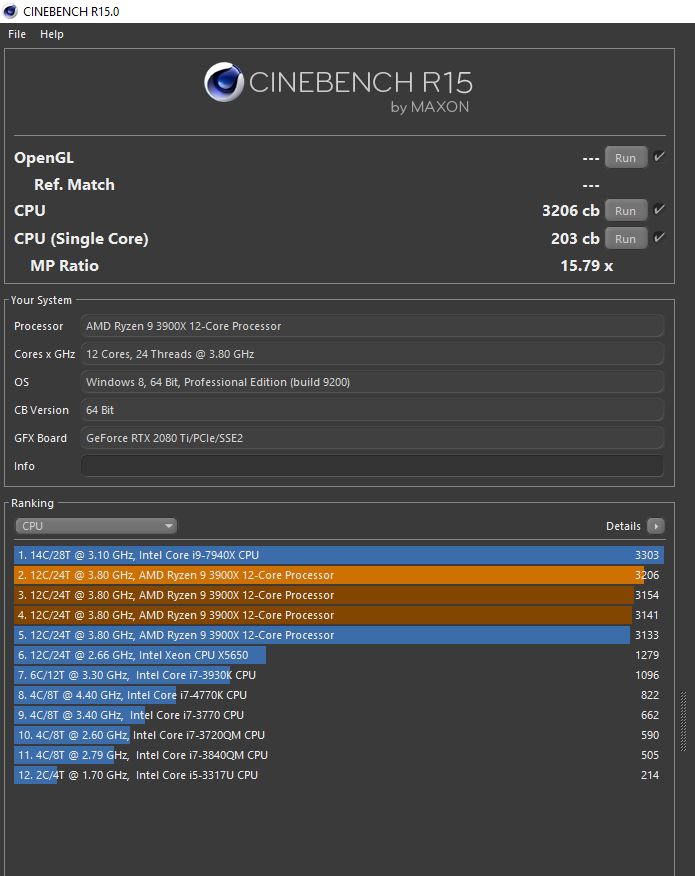
Task: Click the MP Ratio value 15.79 x
Action: (587, 266)
